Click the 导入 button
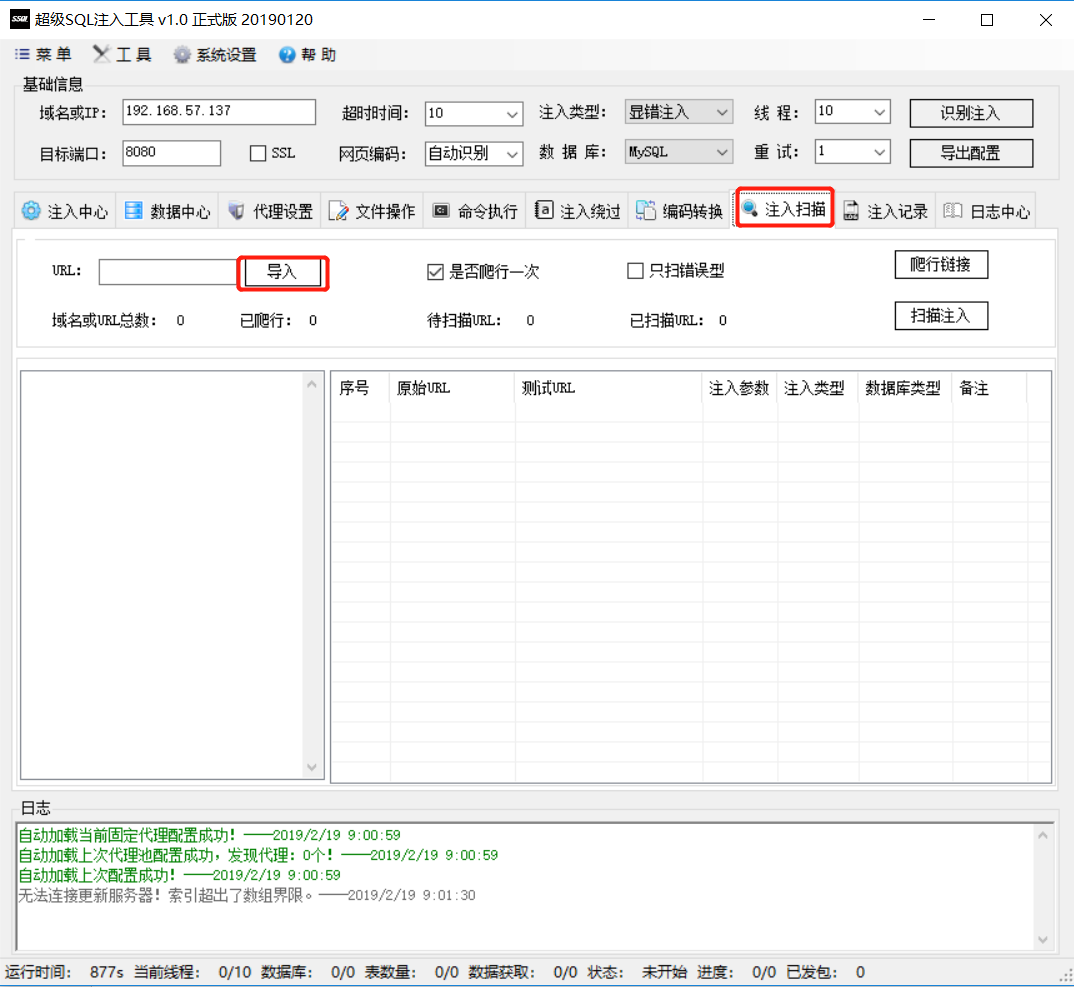 click(x=282, y=273)
